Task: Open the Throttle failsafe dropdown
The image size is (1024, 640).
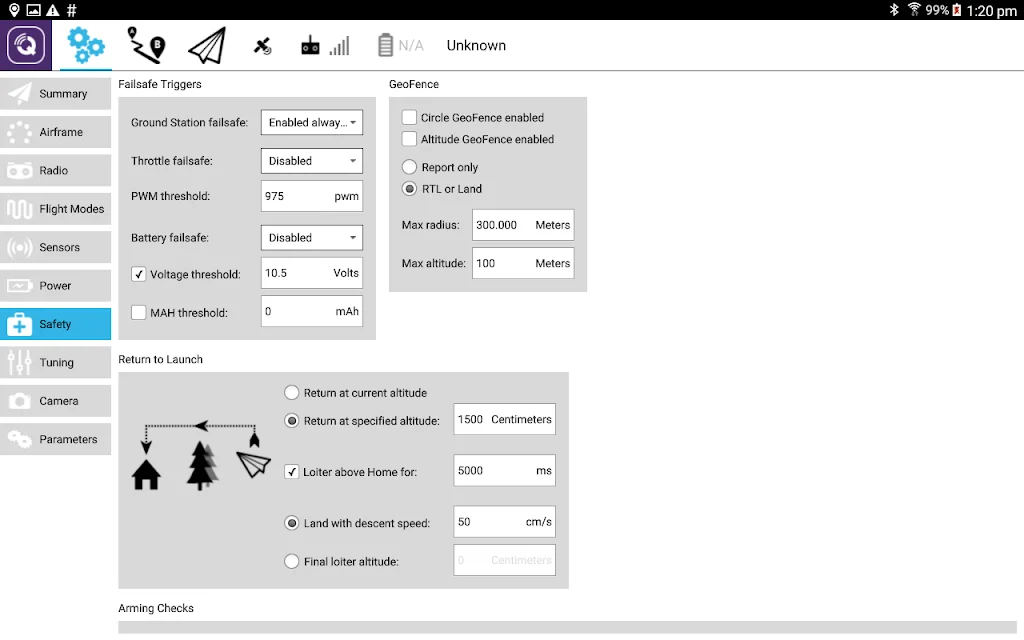Action: point(312,161)
